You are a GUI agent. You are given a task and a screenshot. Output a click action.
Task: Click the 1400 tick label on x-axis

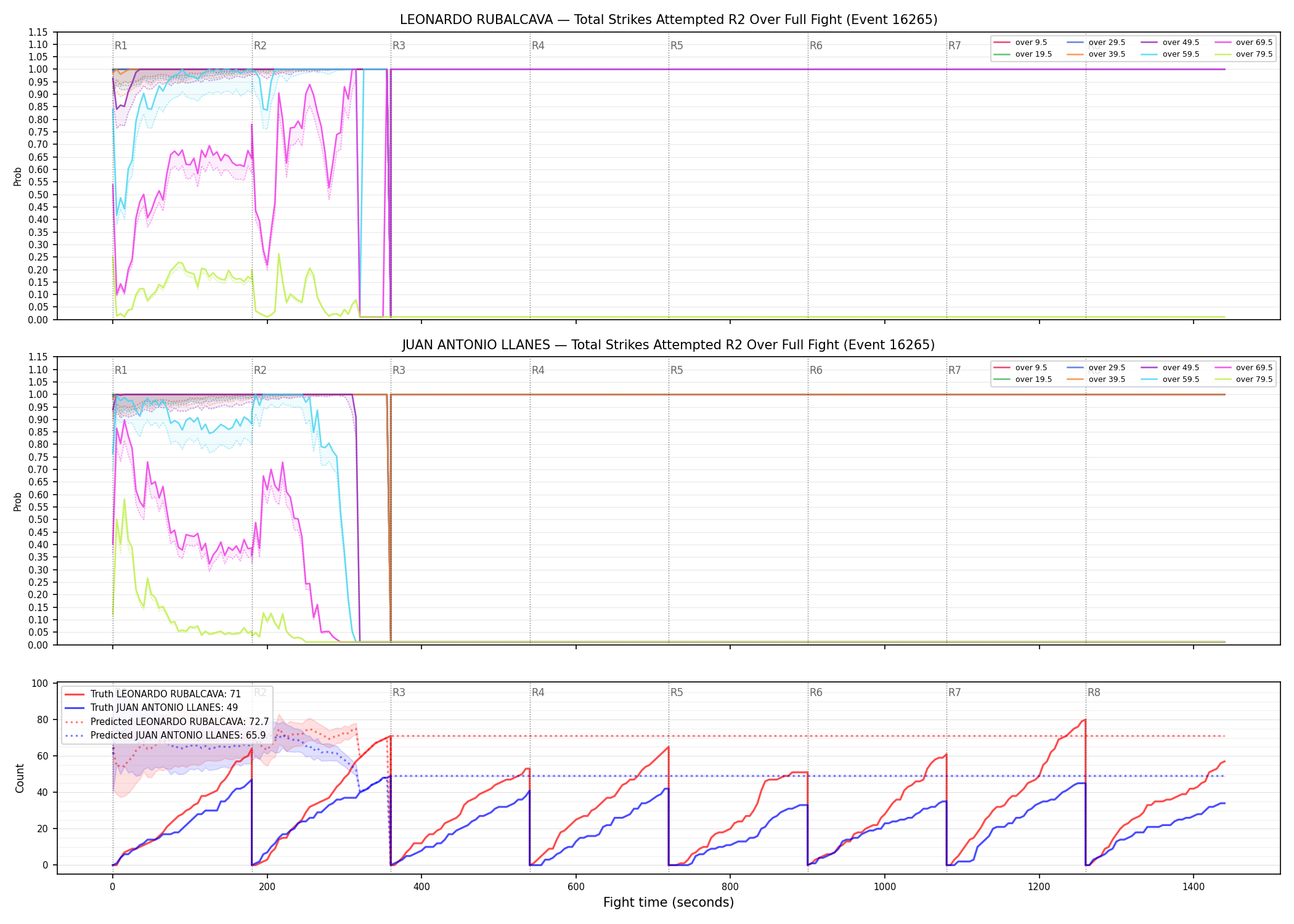tap(1194, 887)
